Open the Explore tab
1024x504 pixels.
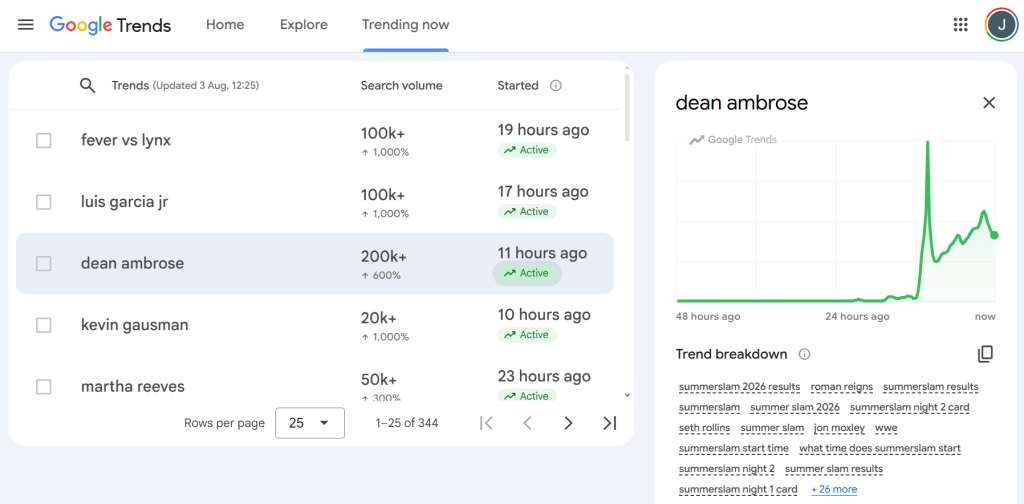click(x=304, y=25)
